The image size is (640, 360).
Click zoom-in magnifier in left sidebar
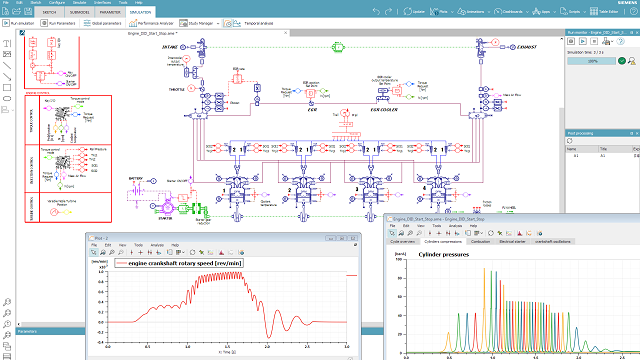pyautogui.click(x=7, y=302)
